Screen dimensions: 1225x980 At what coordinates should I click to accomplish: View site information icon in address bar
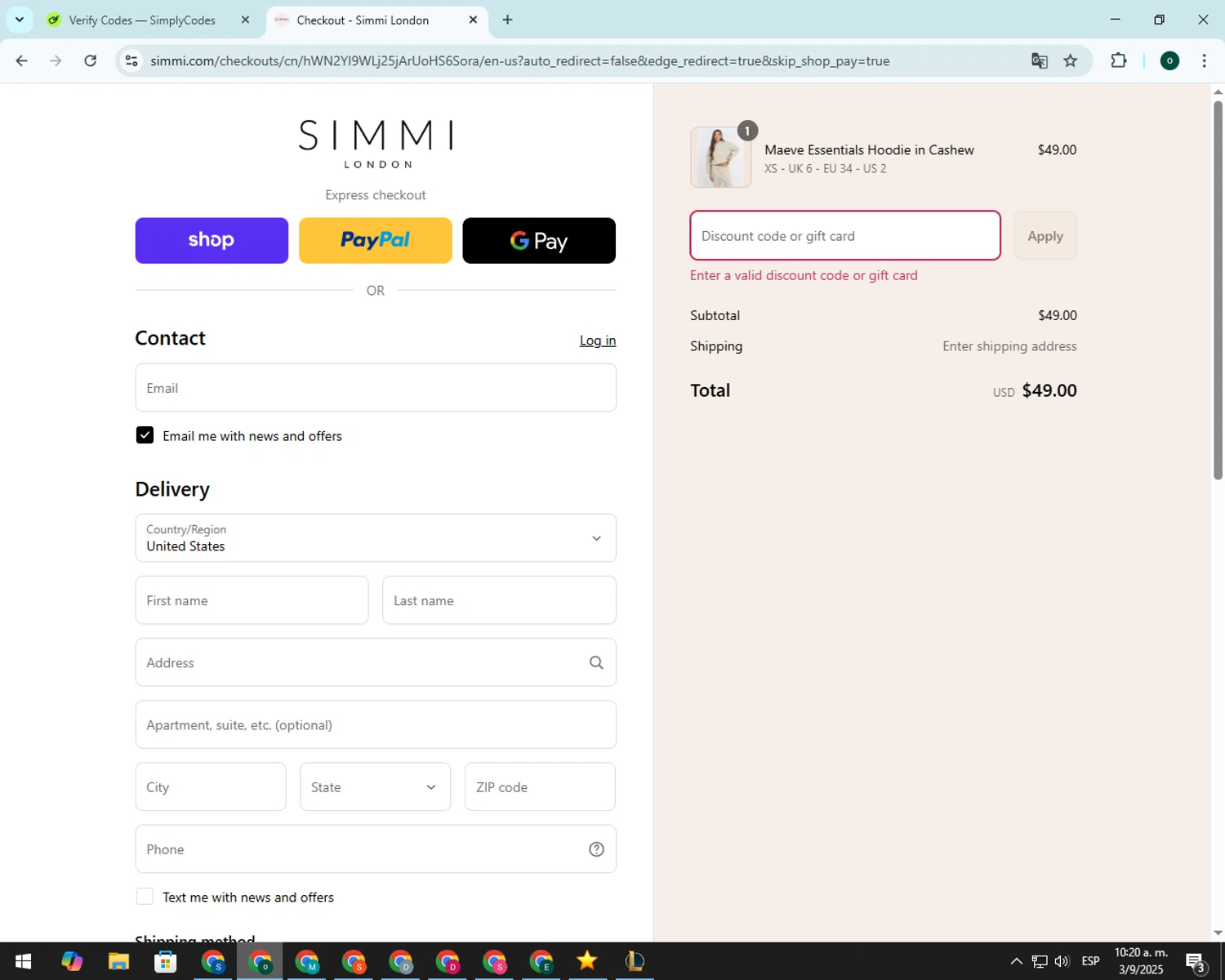click(x=131, y=60)
